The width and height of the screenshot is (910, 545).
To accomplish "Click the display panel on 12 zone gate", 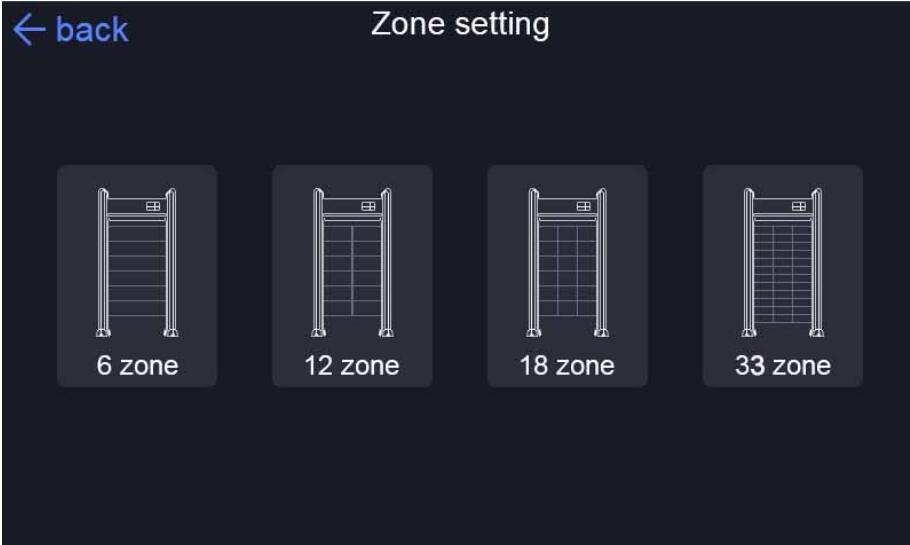I will 369,206.
